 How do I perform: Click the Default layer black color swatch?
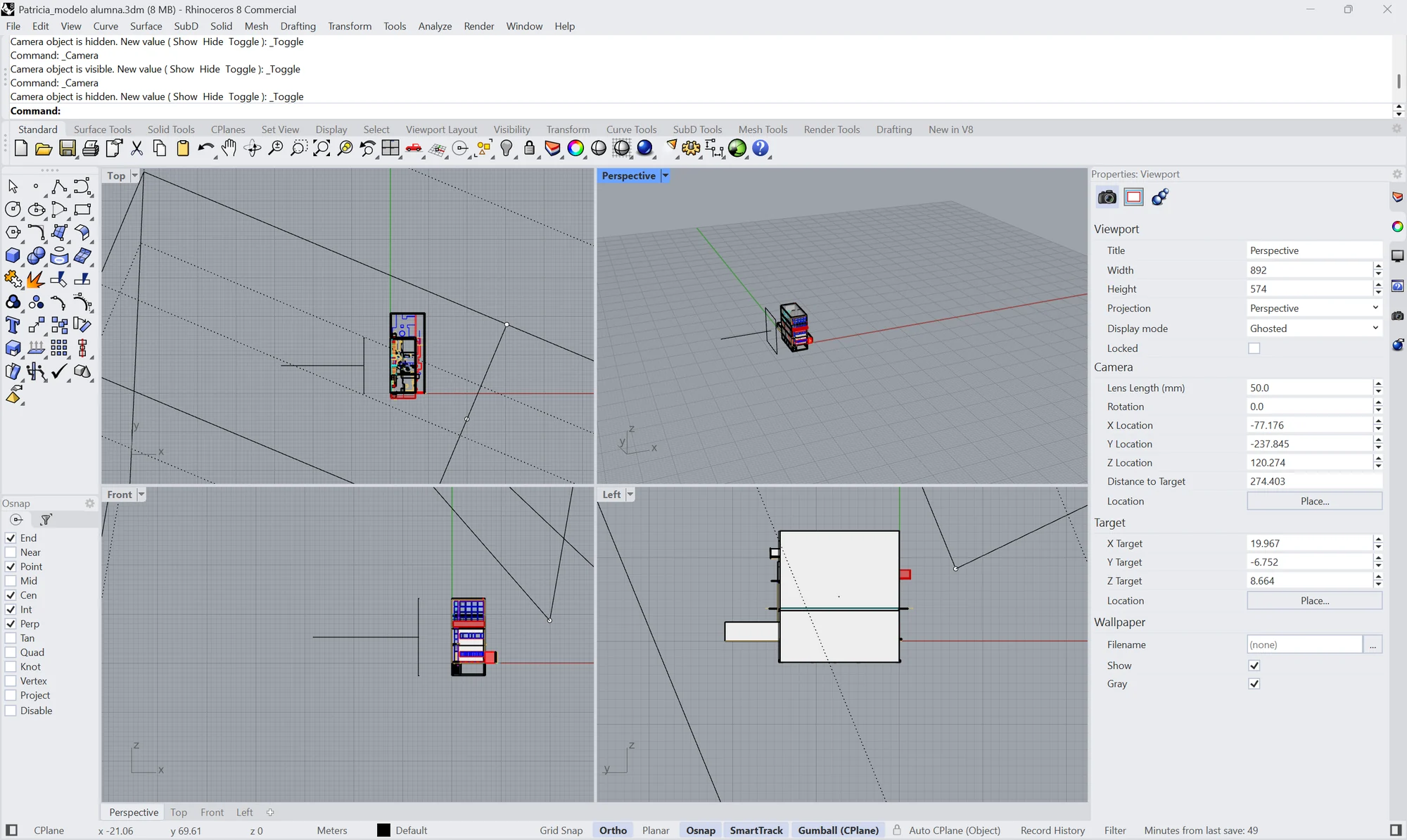383,830
